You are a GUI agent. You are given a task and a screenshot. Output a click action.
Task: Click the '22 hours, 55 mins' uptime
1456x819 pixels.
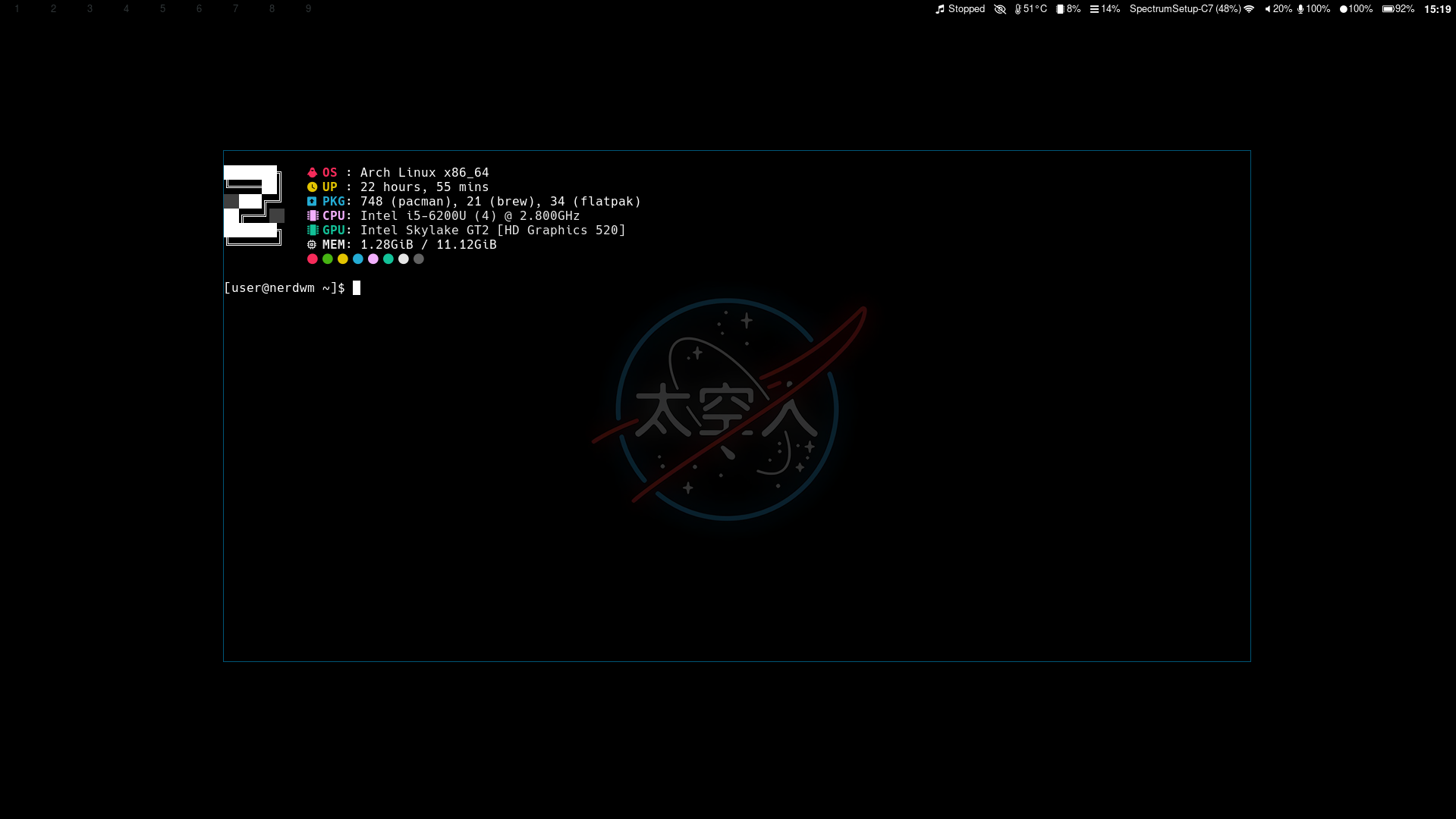click(x=425, y=187)
